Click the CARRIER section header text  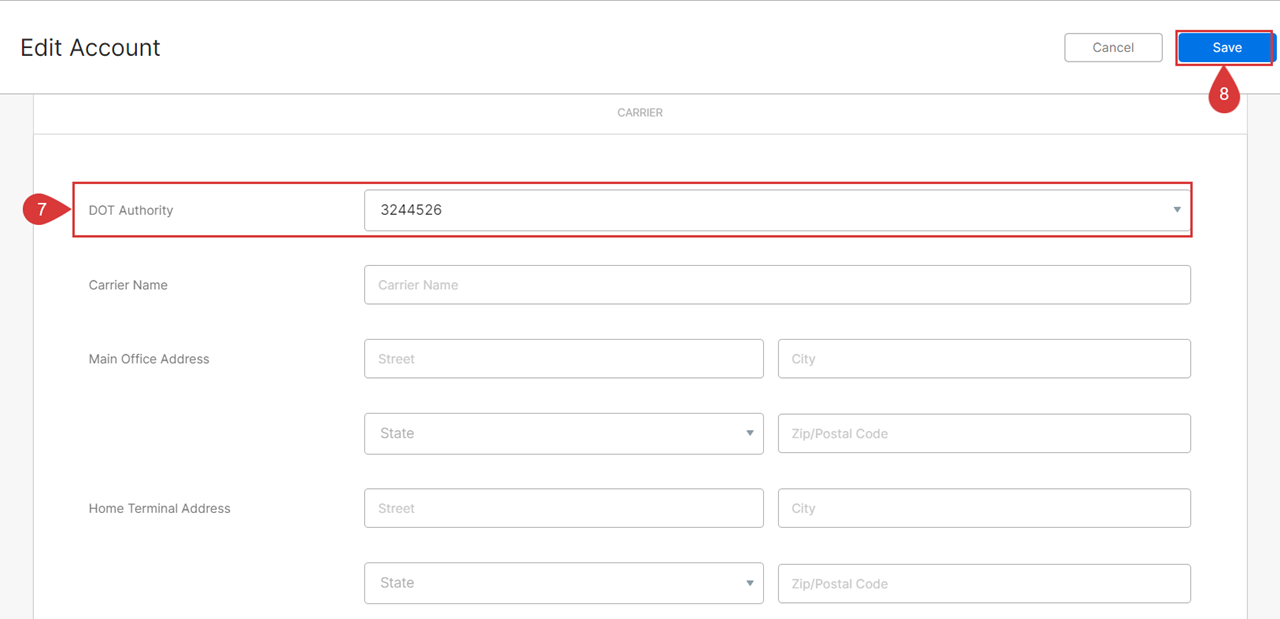point(640,113)
